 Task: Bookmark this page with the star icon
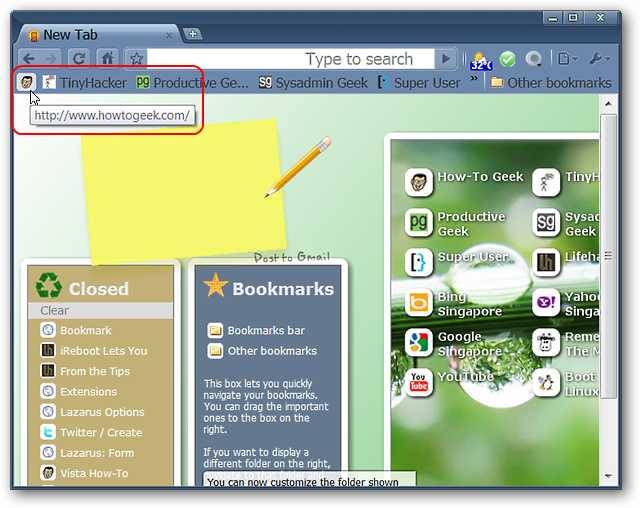click(136, 58)
